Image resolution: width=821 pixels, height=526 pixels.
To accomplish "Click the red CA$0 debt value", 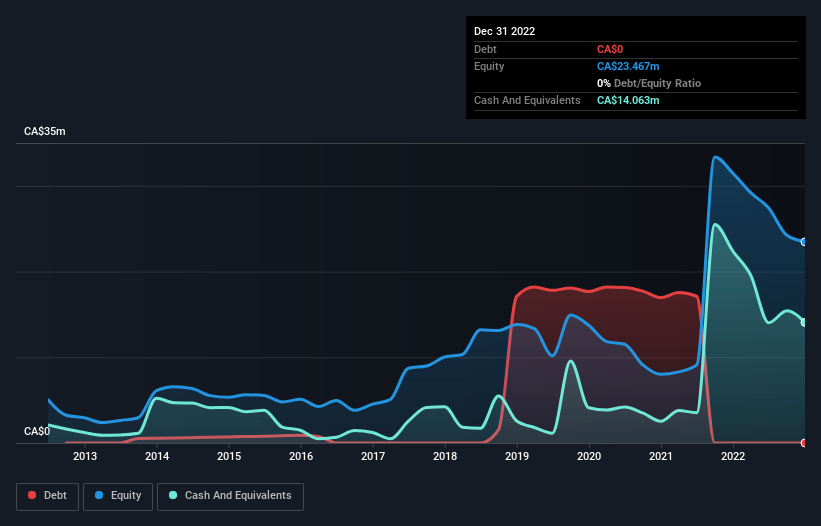I will 610,49.
